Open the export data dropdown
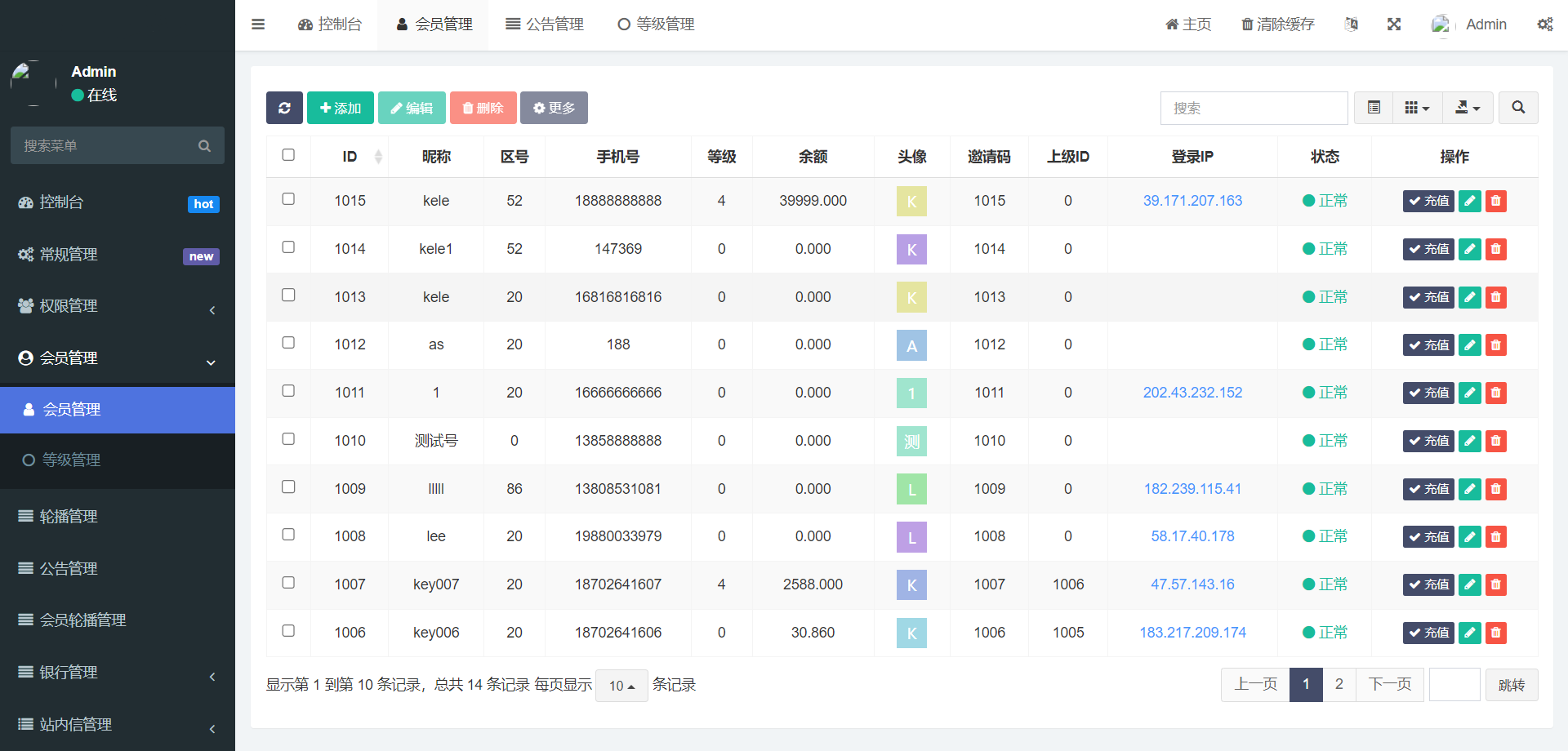The width and height of the screenshot is (1568, 751). pyautogui.click(x=1468, y=108)
